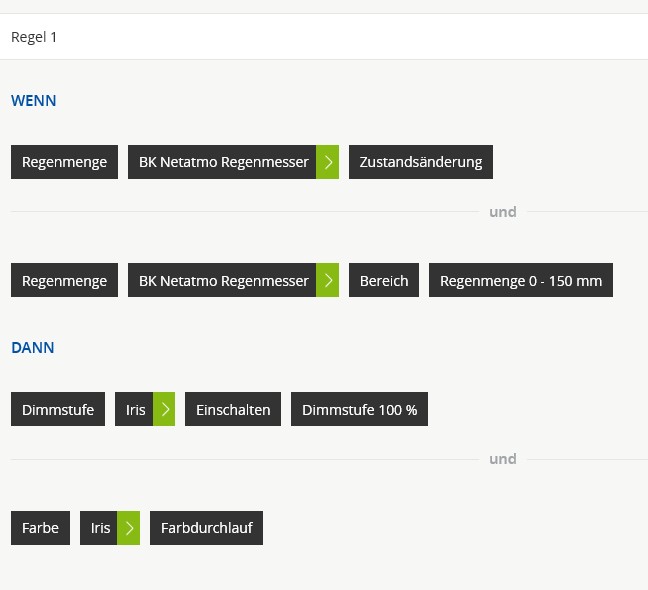Click the Regel 1 rule header
Screen dimensions: 648x590
34,37
